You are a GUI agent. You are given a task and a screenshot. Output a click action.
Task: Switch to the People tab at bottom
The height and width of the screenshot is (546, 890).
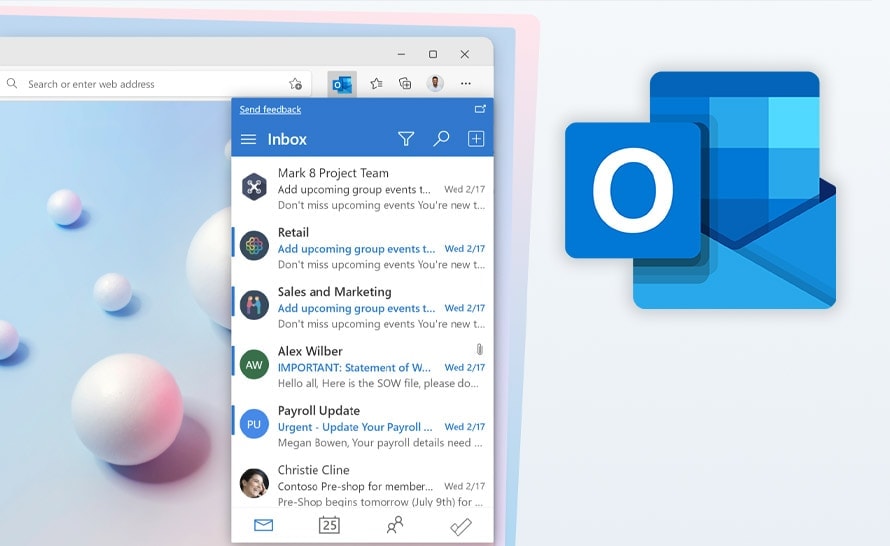(395, 525)
